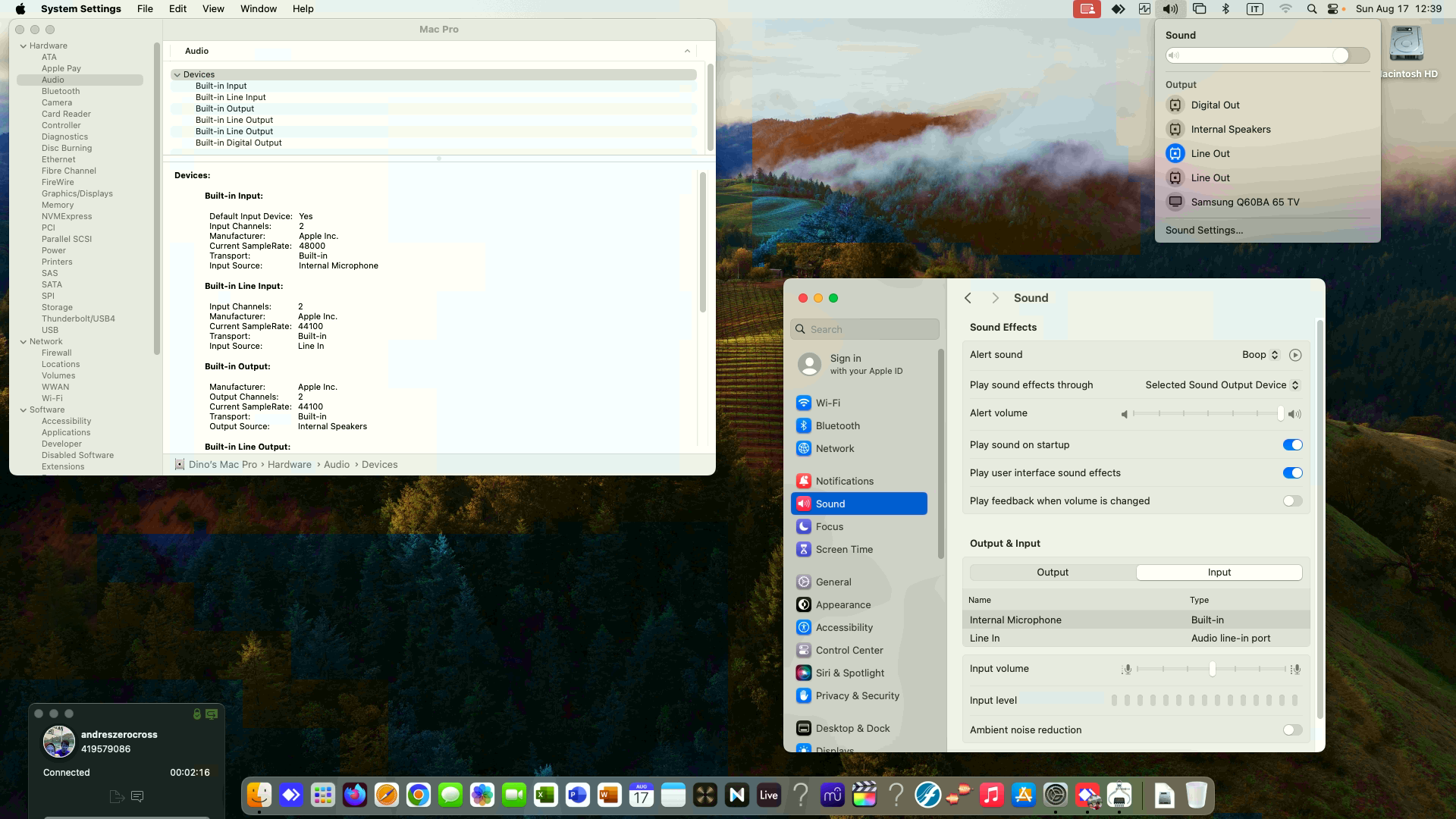Image resolution: width=1456 pixels, height=819 pixels.
Task: Enable Ambient noise reduction
Action: (1292, 730)
